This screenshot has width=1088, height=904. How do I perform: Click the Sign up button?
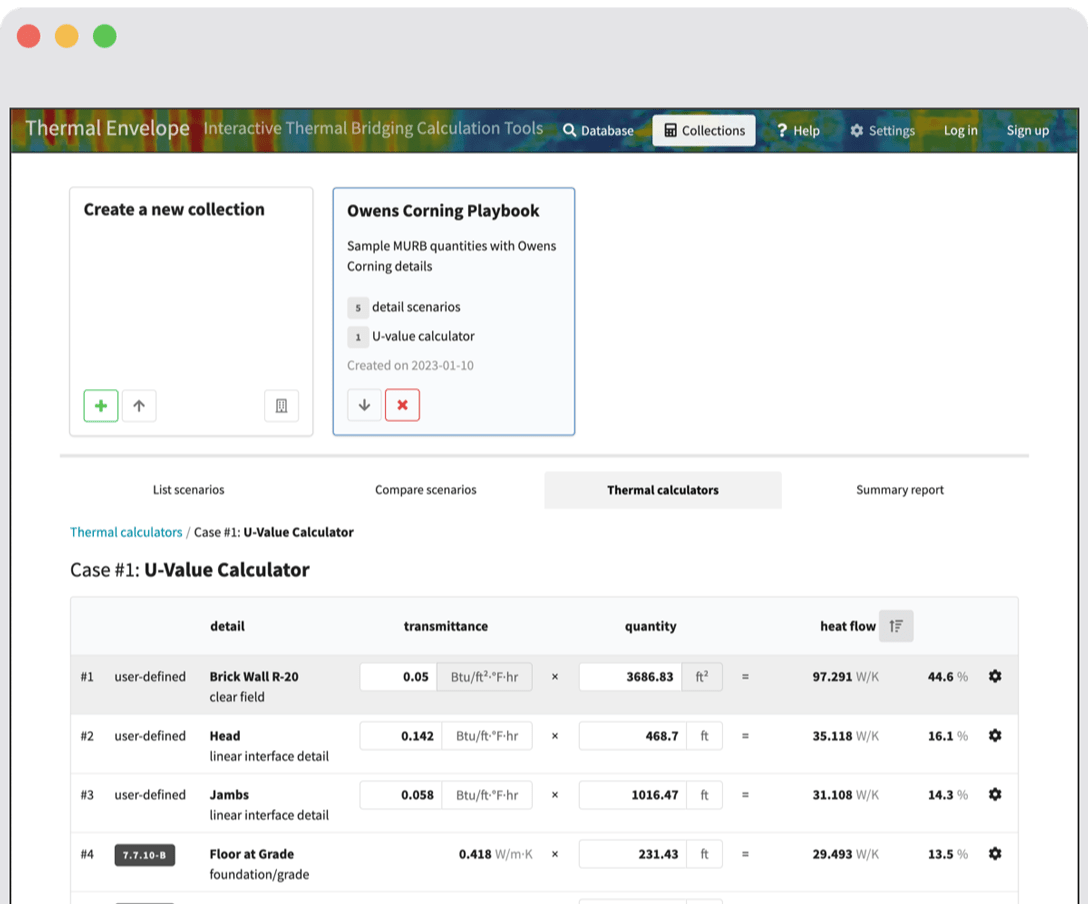[1027, 131]
